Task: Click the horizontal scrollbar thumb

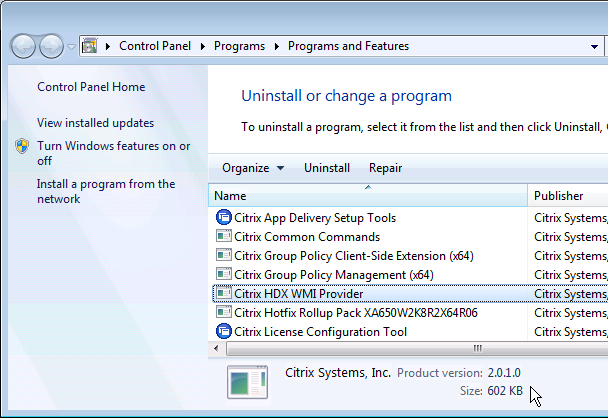Action: pos(417,348)
